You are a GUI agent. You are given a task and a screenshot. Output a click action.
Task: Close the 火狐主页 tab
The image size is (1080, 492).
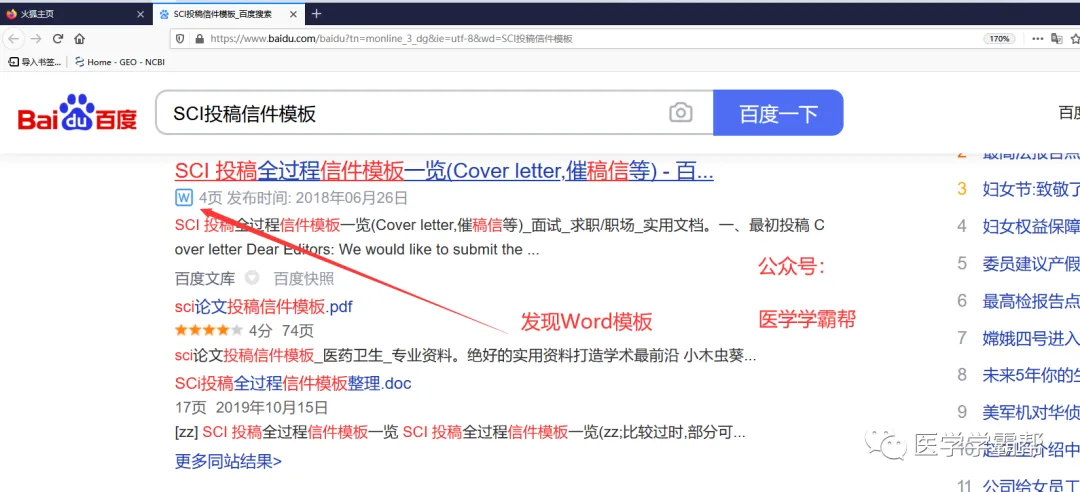click(x=141, y=14)
